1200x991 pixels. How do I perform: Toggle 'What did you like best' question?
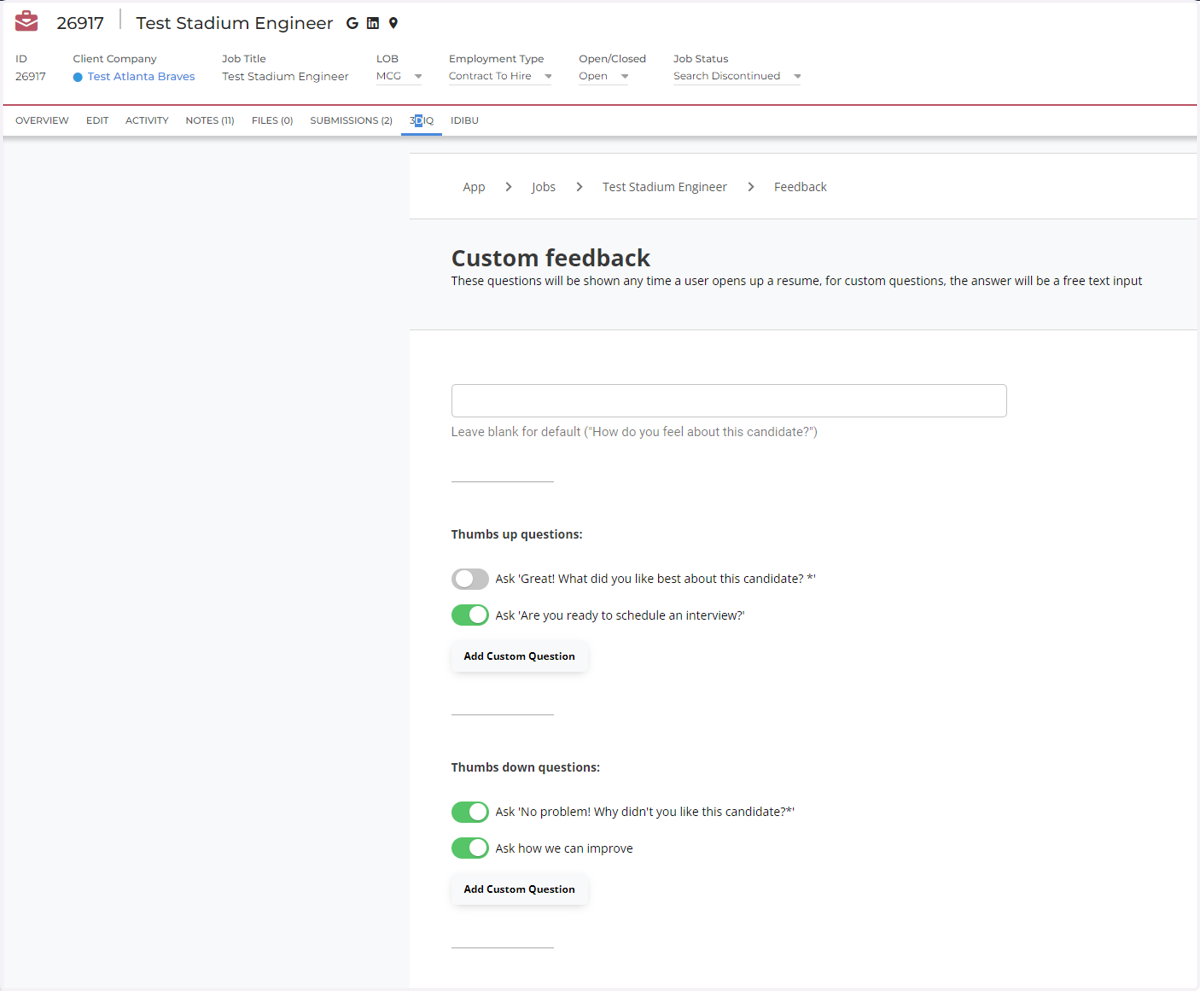point(470,579)
